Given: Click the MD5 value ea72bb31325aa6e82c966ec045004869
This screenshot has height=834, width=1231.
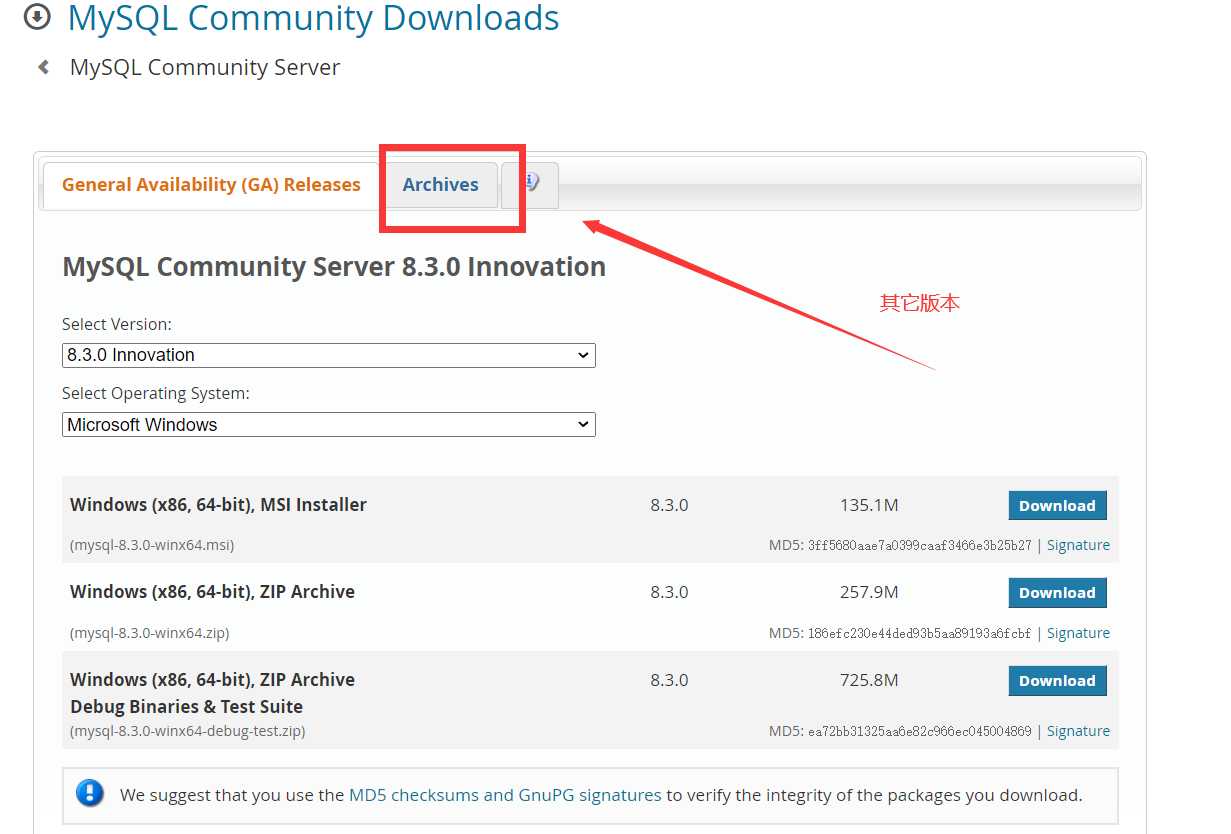Looking at the screenshot, I should [x=919, y=732].
